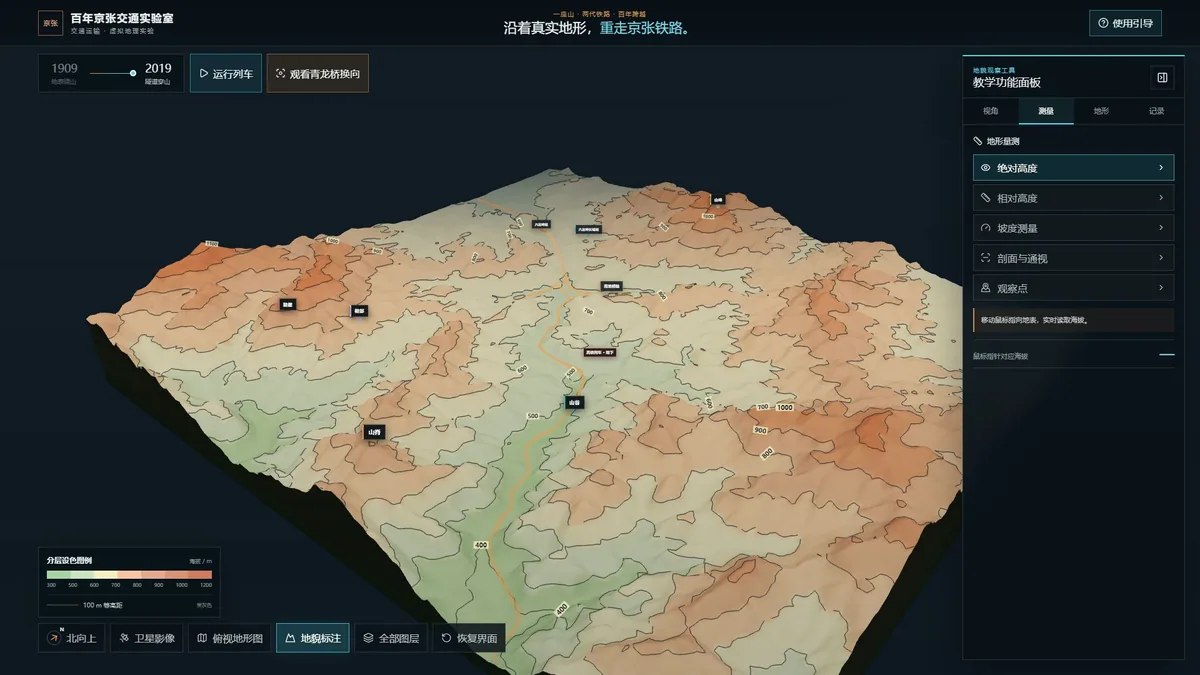This screenshot has width=1200, height=675.
Task: Switch to the 视角 tab
Action: tap(990, 111)
